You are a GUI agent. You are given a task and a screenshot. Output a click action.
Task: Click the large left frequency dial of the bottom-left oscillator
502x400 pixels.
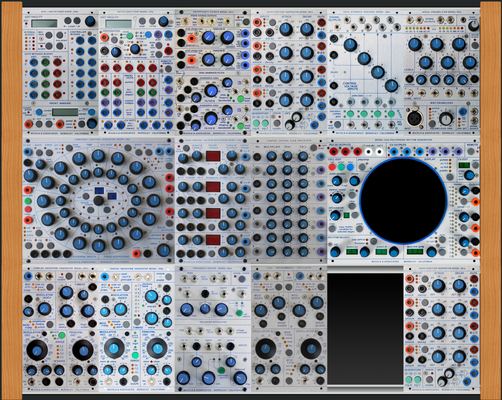click(37, 350)
